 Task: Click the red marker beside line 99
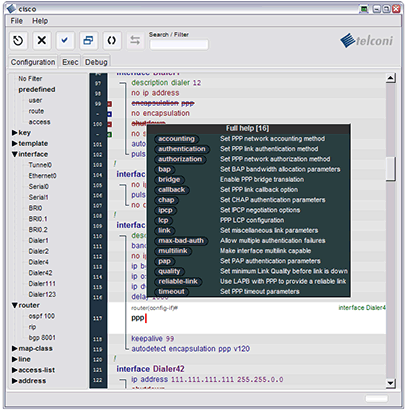tap(109, 104)
